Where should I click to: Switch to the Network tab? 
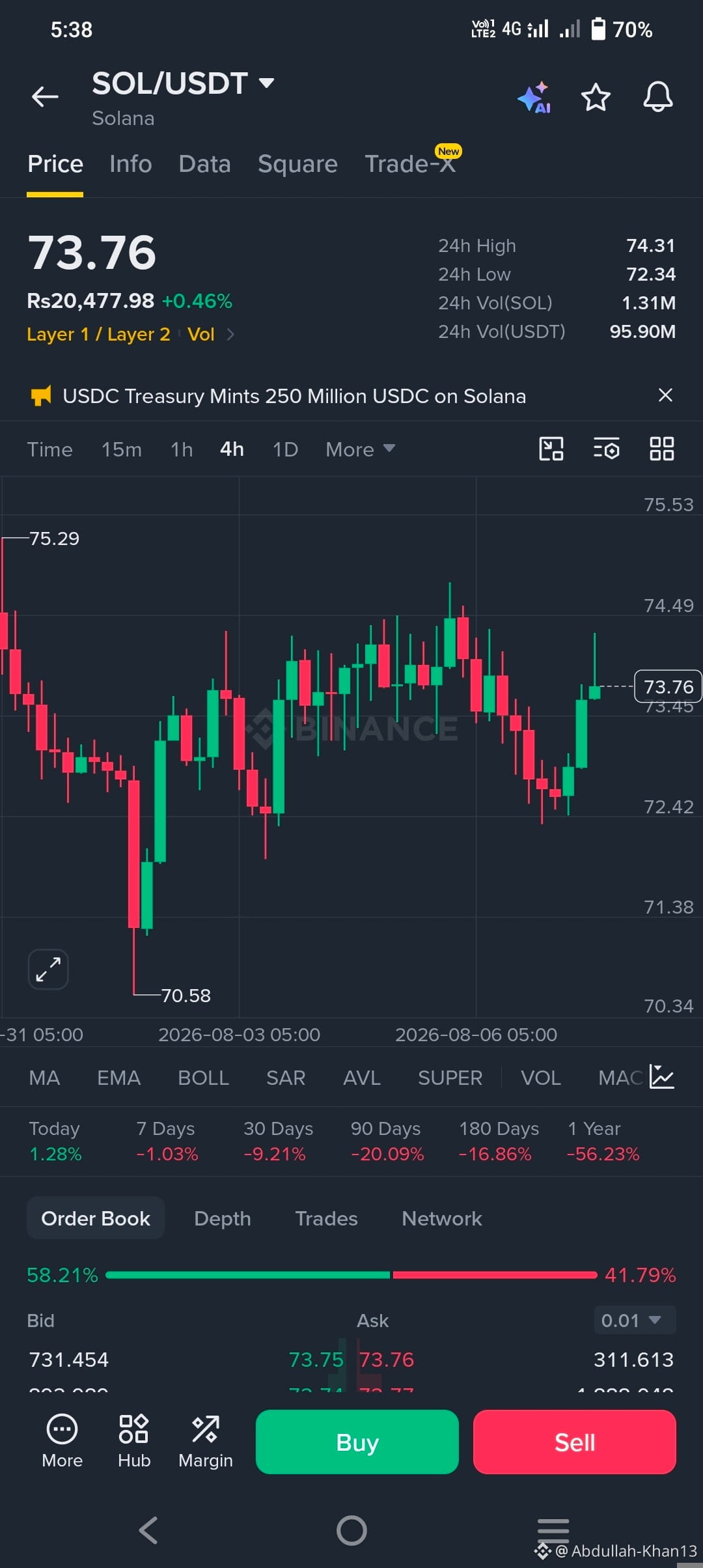(x=442, y=1218)
